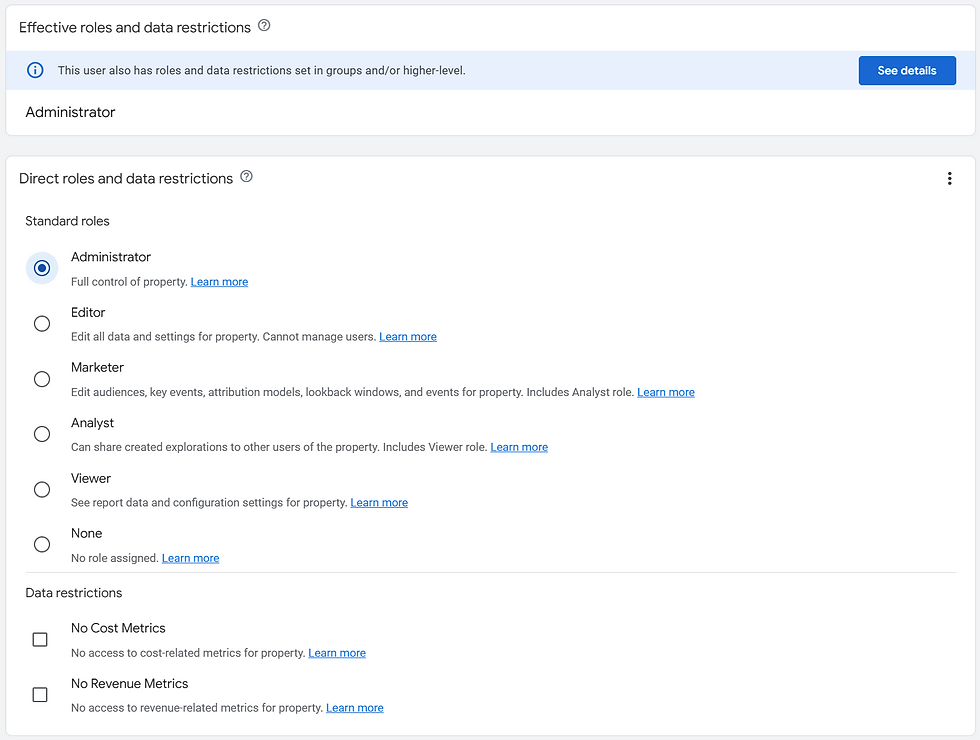Open Learn more link for Editor role
The image size is (980, 740).
tap(408, 337)
